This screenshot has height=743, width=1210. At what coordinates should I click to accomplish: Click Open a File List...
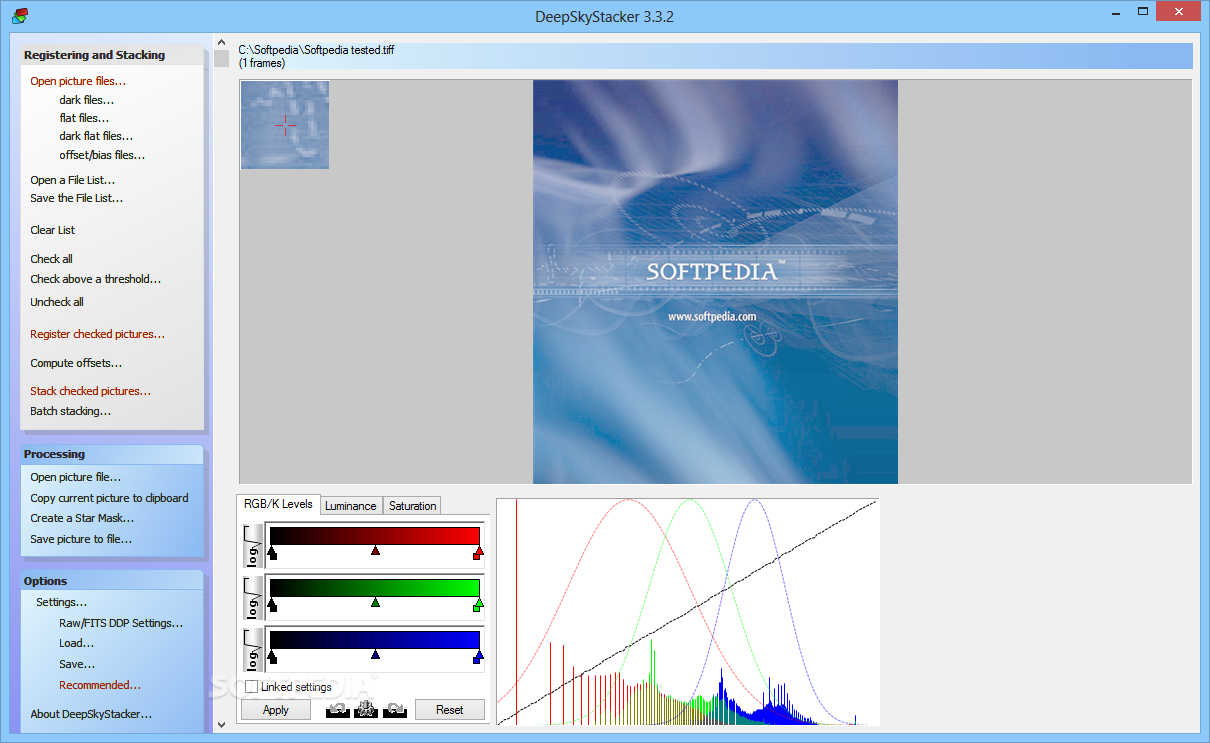(73, 180)
